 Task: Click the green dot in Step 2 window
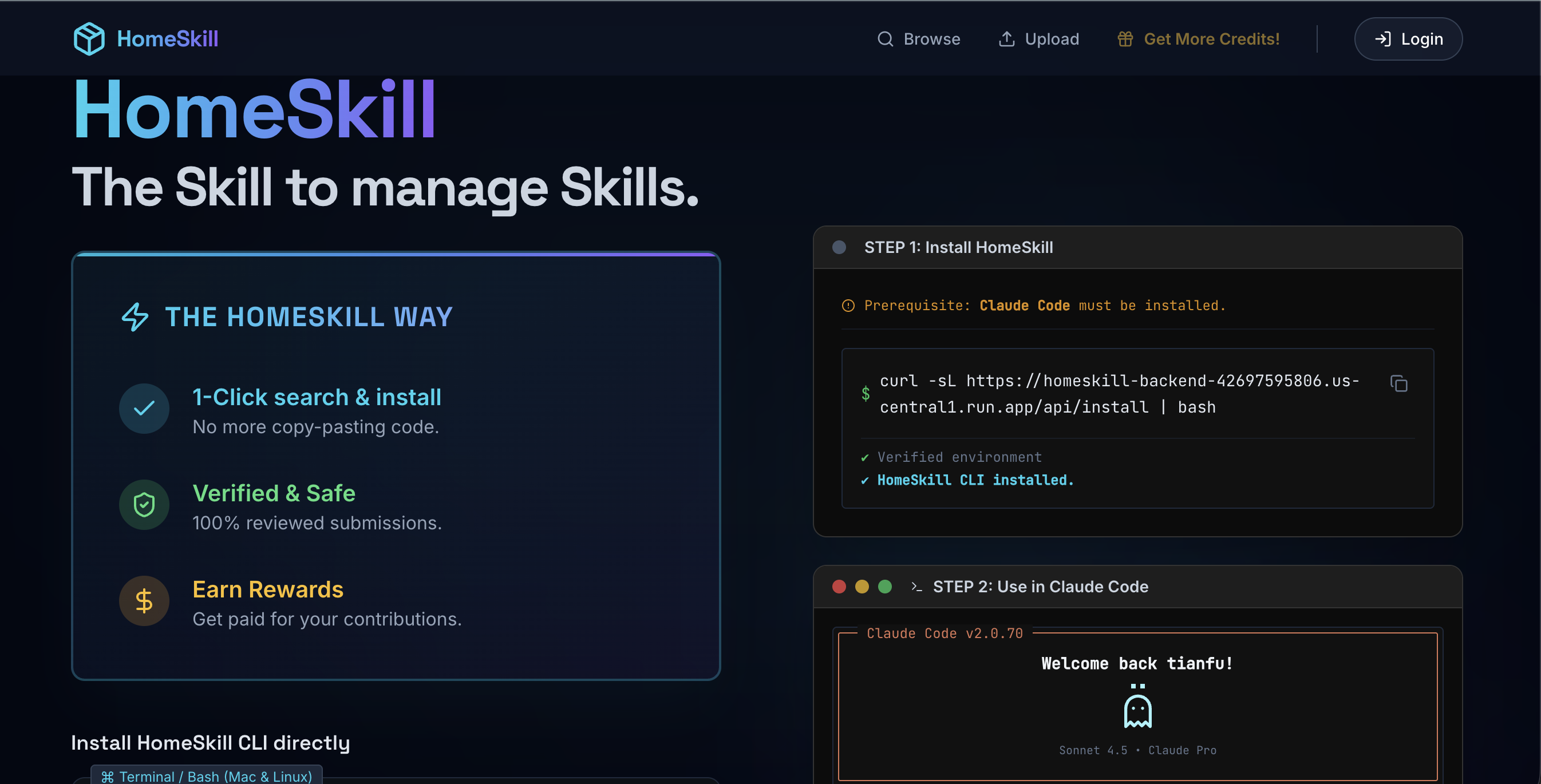click(885, 587)
